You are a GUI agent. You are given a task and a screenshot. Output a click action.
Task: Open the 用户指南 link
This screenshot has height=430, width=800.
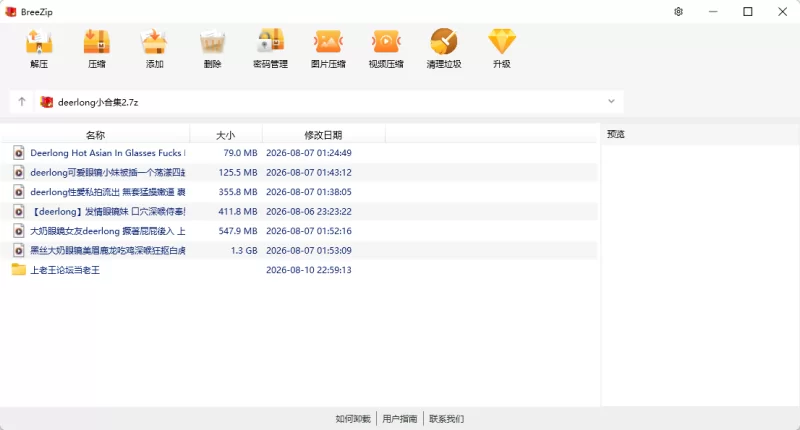pos(399,419)
